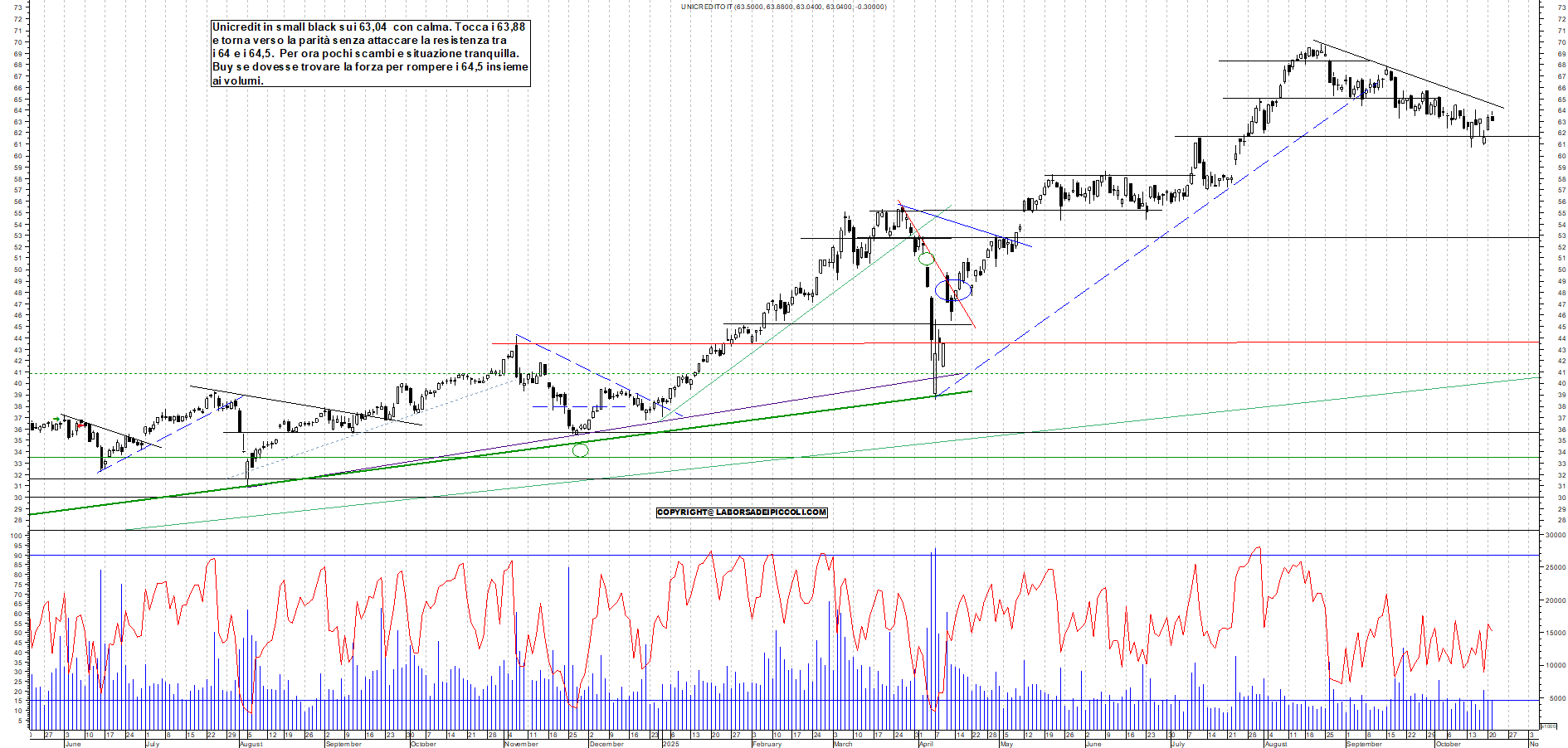Select the red horizontal line at 43.5
The image size is (1568, 748).
coord(1079,342)
